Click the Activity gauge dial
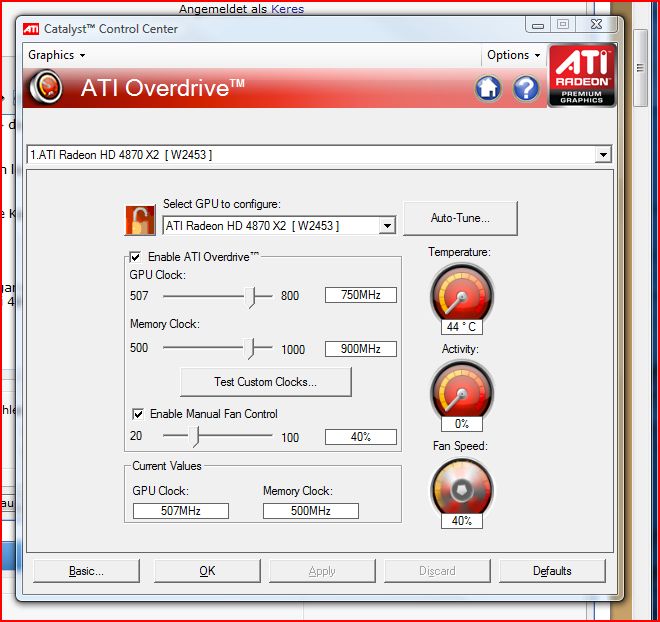660x622 pixels. pos(462,390)
